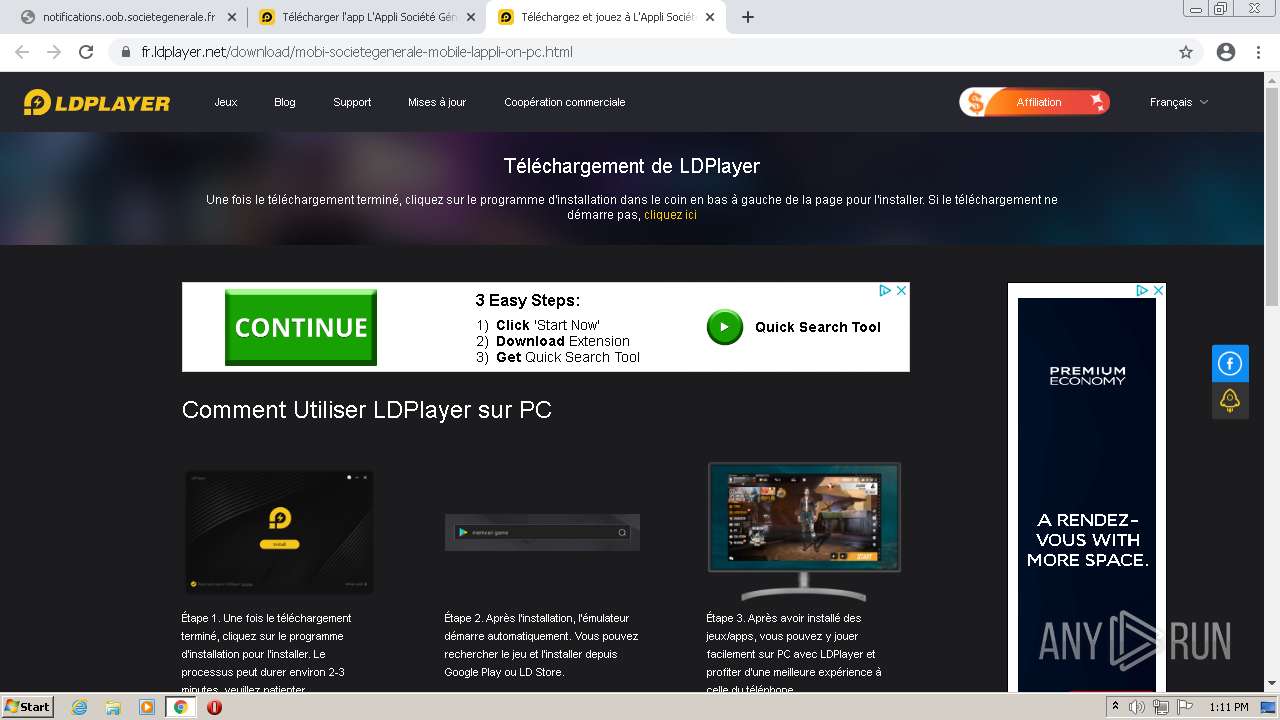Switch to Télécharger l'app L'Appli tab
The image size is (1280, 720).
point(367,17)
